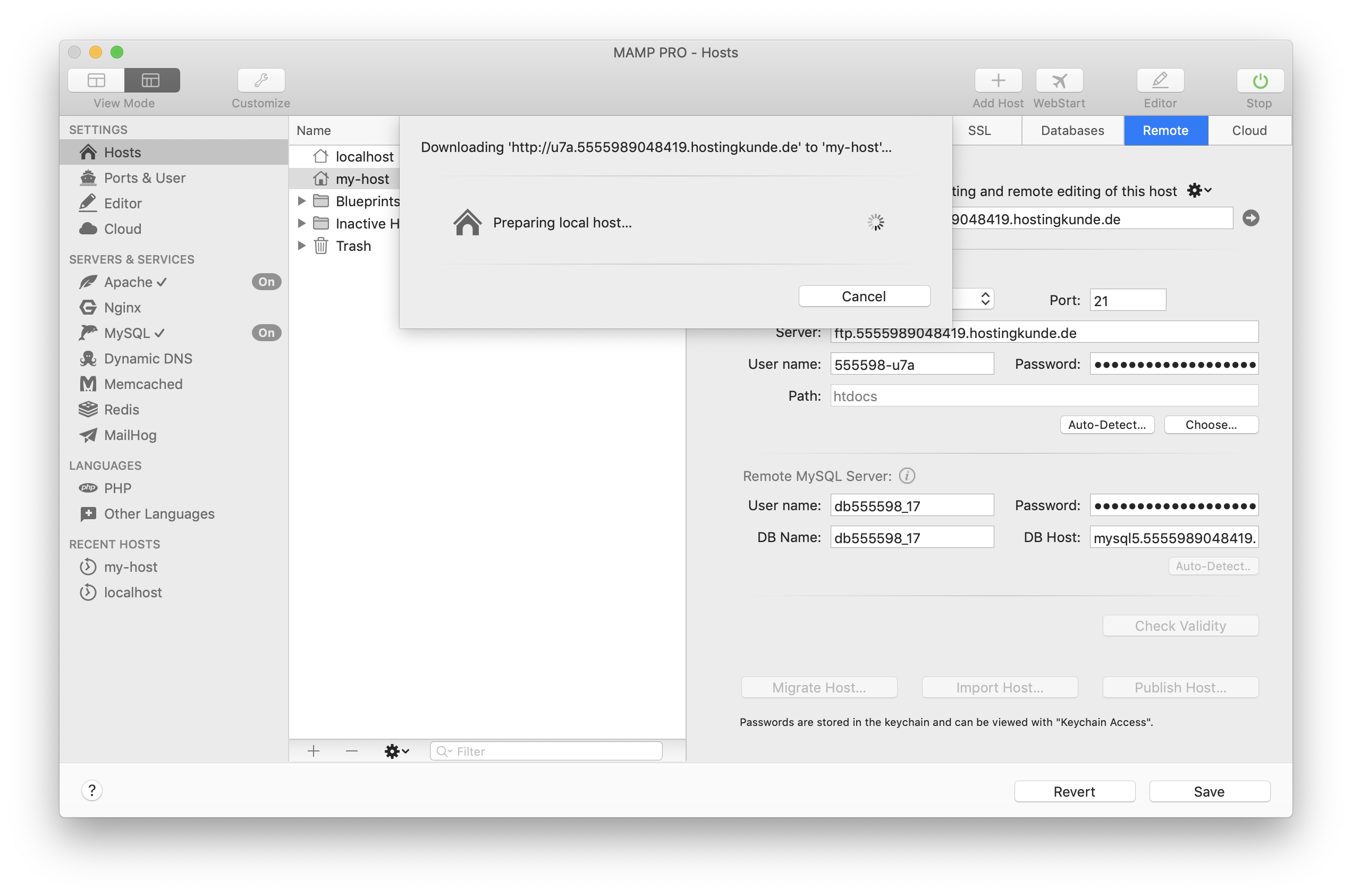Image resolution: width=1352 pixels, height=896 pixels.
Task: Click the WebStart airplane icon
Action: (1058, 80)
